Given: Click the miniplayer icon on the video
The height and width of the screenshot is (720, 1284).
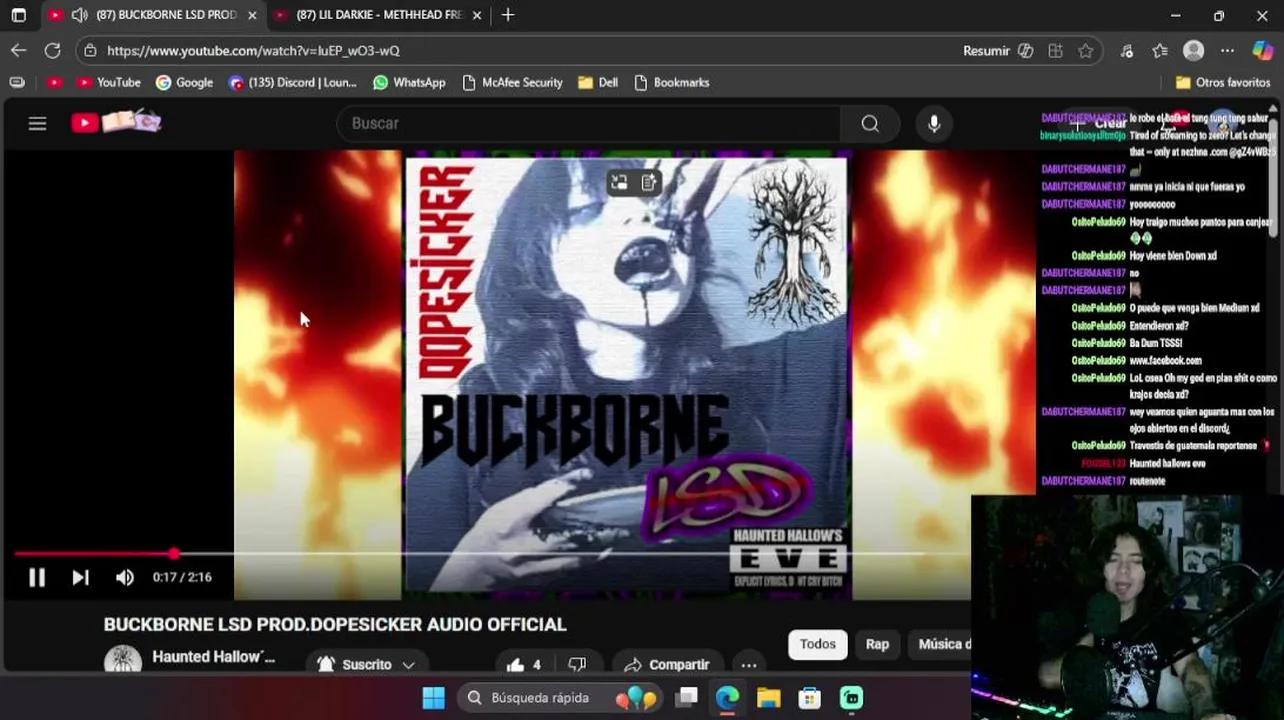Looking at the screenshot, I should pyautogui.click(x=619, y=182).
